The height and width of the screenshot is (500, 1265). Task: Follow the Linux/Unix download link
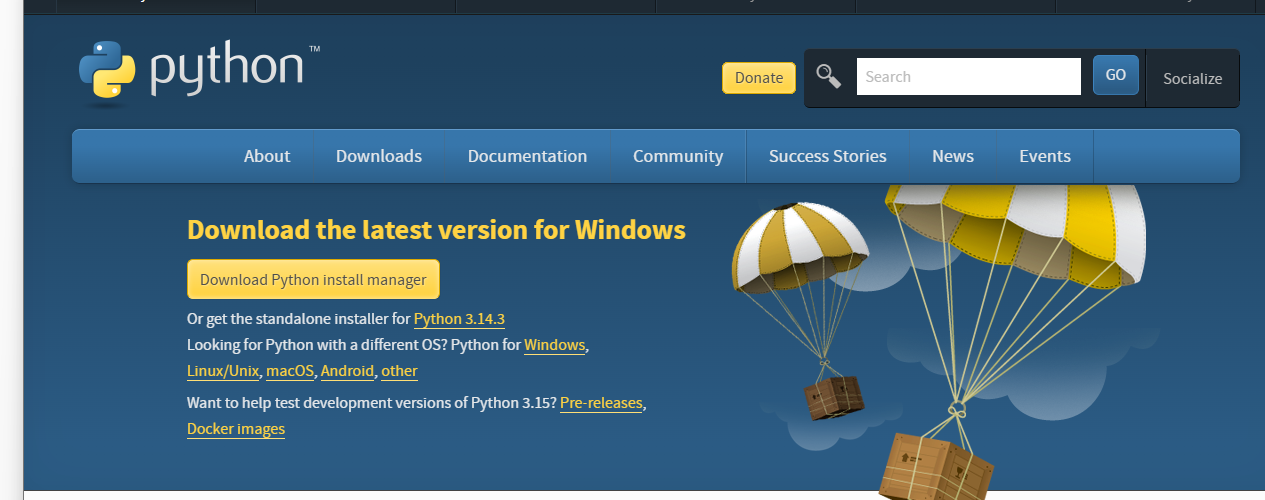pyautogui.click(x=223, y=371)
